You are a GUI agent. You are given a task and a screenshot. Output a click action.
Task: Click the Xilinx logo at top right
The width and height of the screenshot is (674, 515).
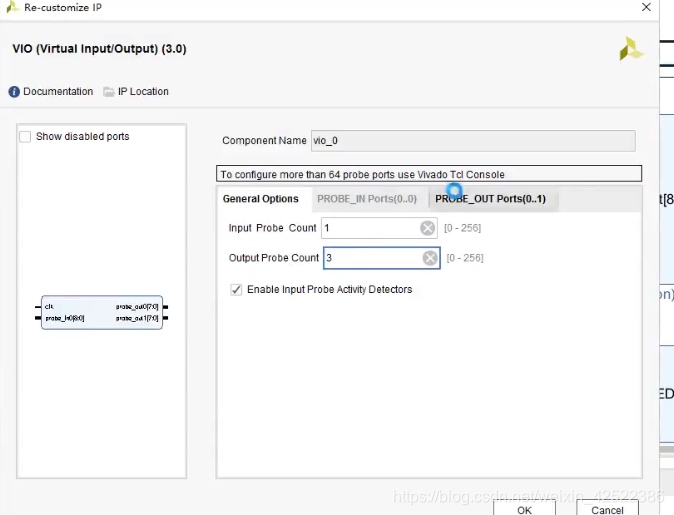click(631, 49)
